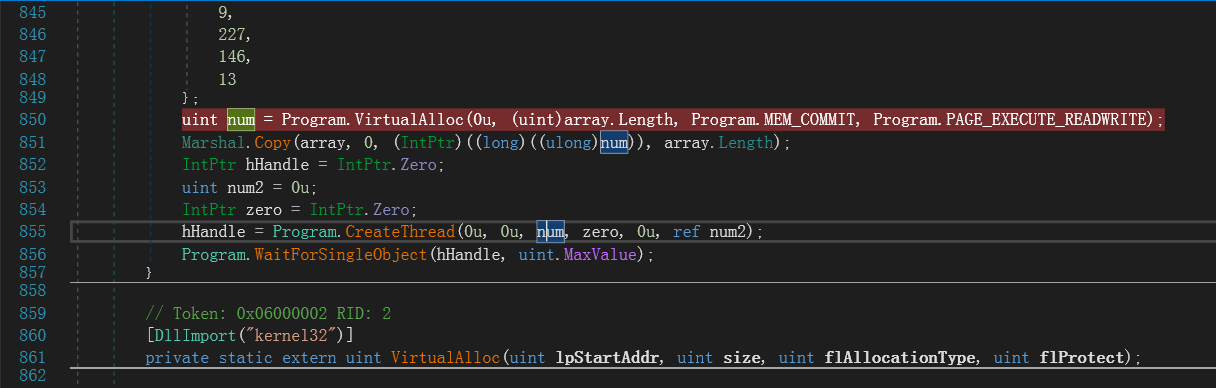Click line number 849 in the gutter
Viewport: 1216px width, 388px height.
pos(33,98)
